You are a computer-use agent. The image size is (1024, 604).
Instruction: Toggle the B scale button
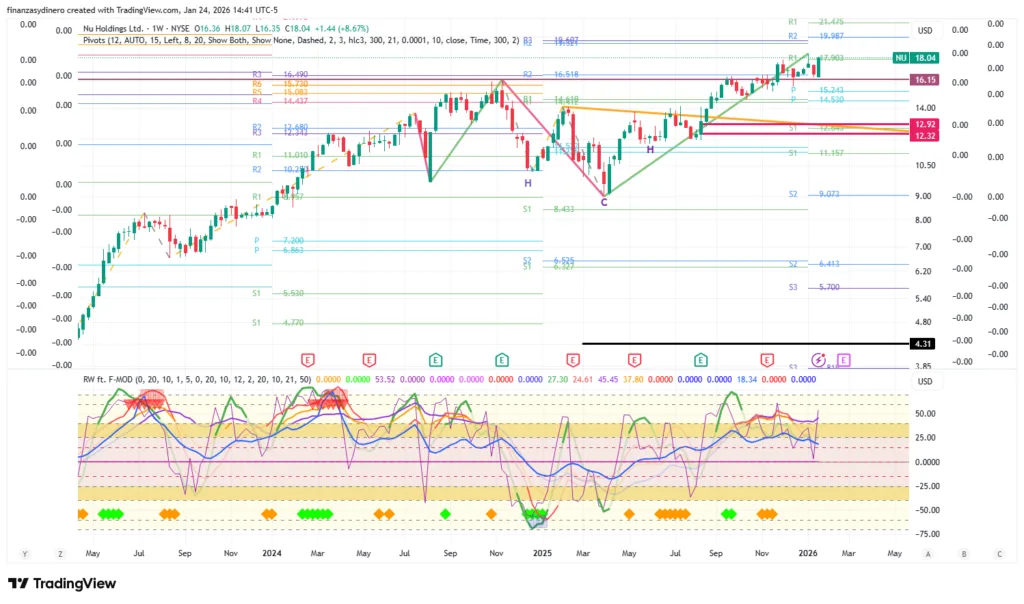pos(963,553)
